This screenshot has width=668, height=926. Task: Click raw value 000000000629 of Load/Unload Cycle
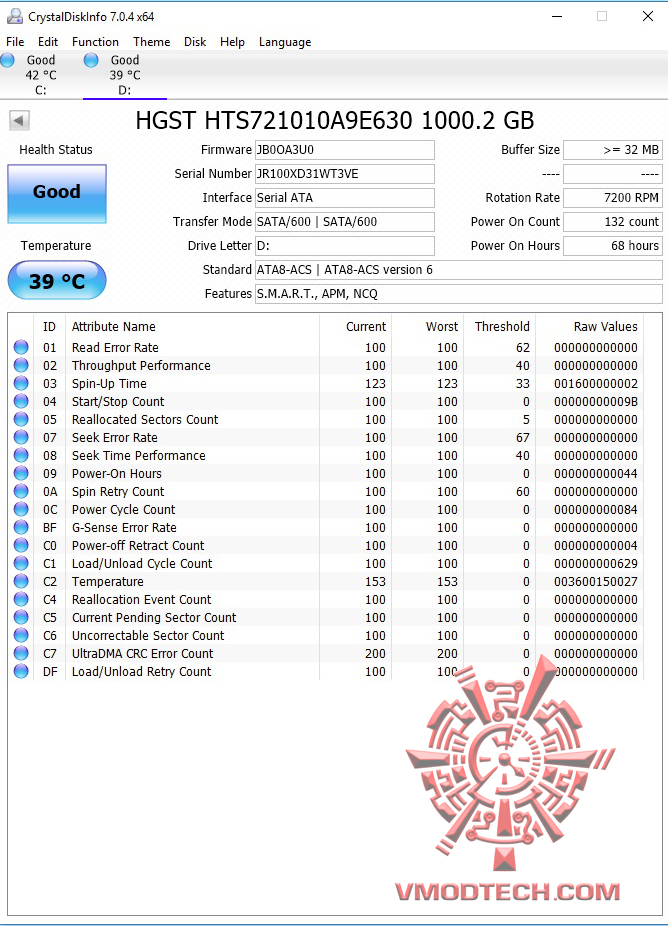596,564
